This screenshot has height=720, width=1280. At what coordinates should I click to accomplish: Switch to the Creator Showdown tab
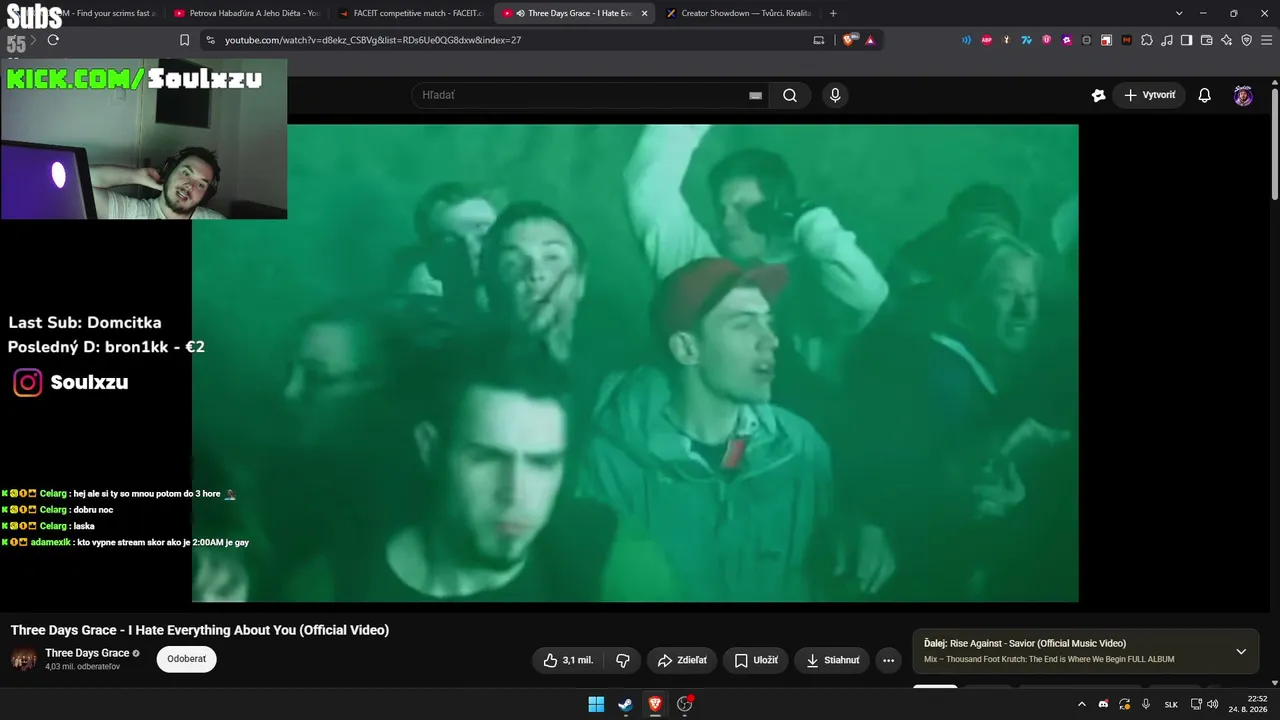(738, 13)
